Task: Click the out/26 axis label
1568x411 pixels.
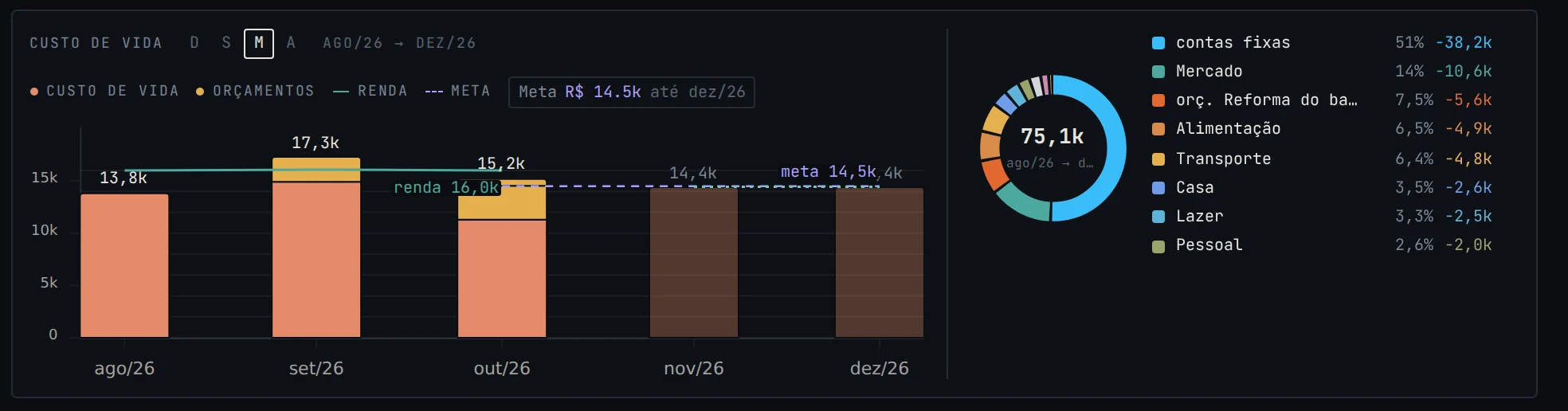Action: click(x=502, y=368)
